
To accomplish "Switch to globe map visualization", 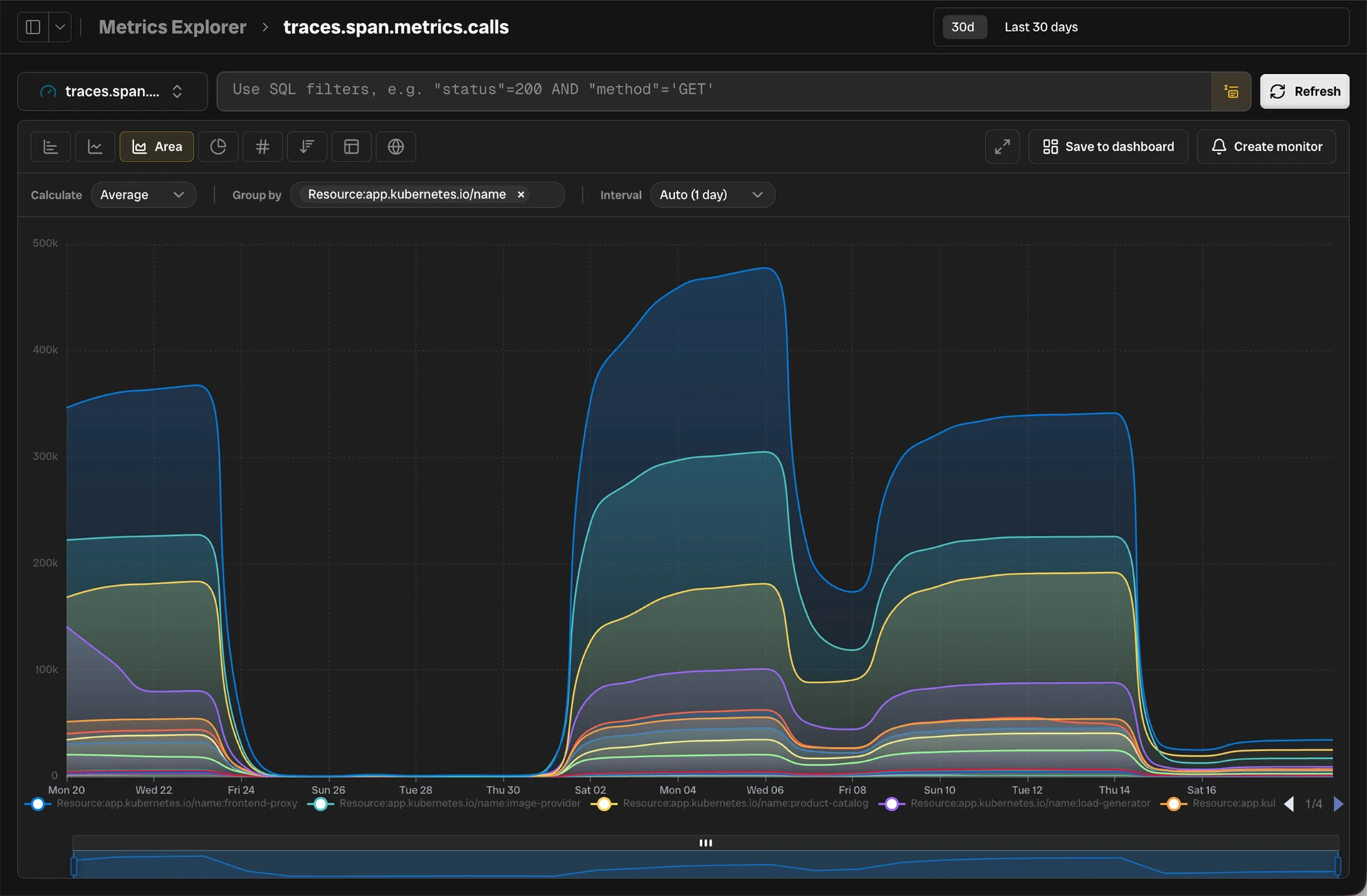I will 396,147.
